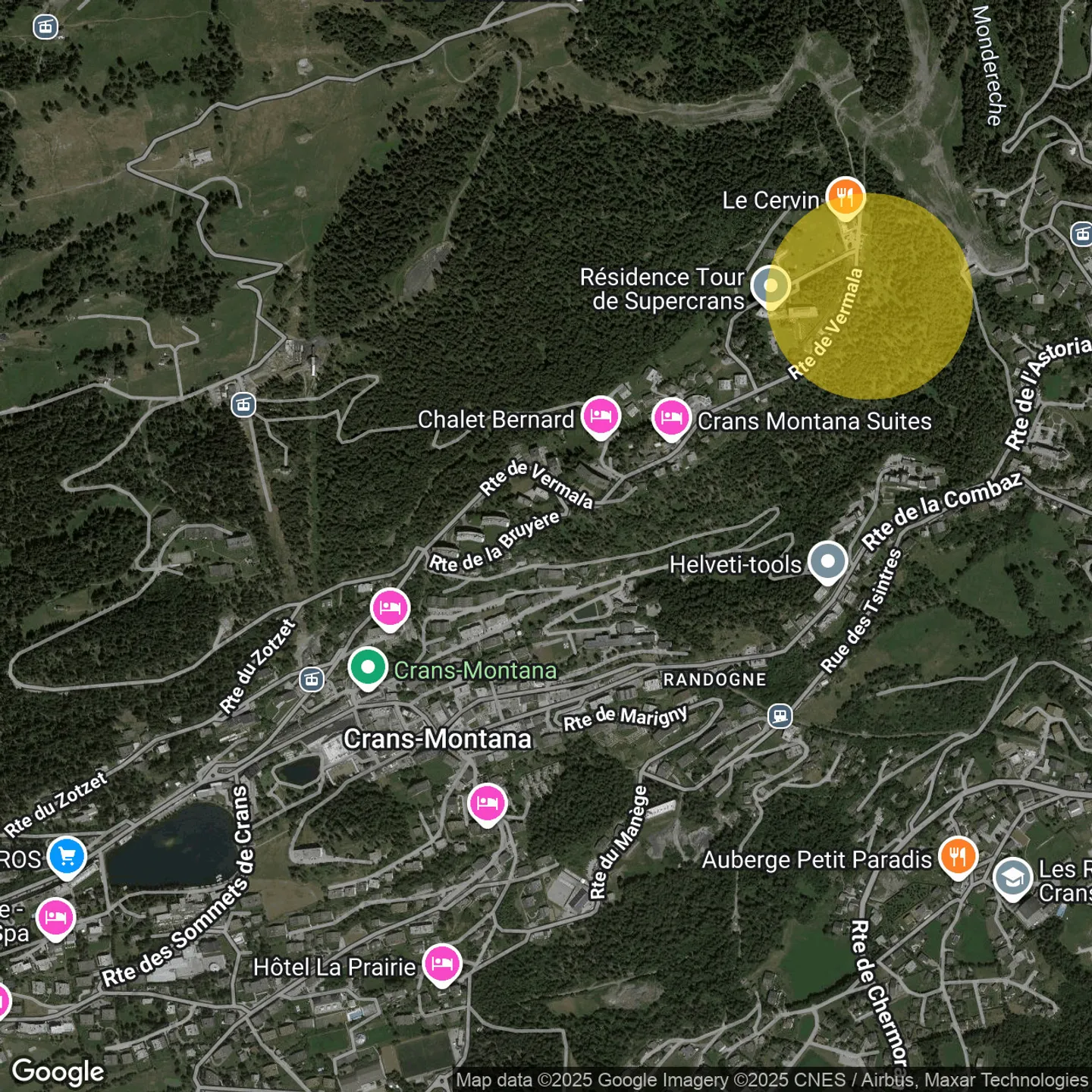Image resolution: width=1092 pixels, height=1092 pixels.
Task: Open the Hôtel La Prairie lodging pin
Action: point(442,964)
